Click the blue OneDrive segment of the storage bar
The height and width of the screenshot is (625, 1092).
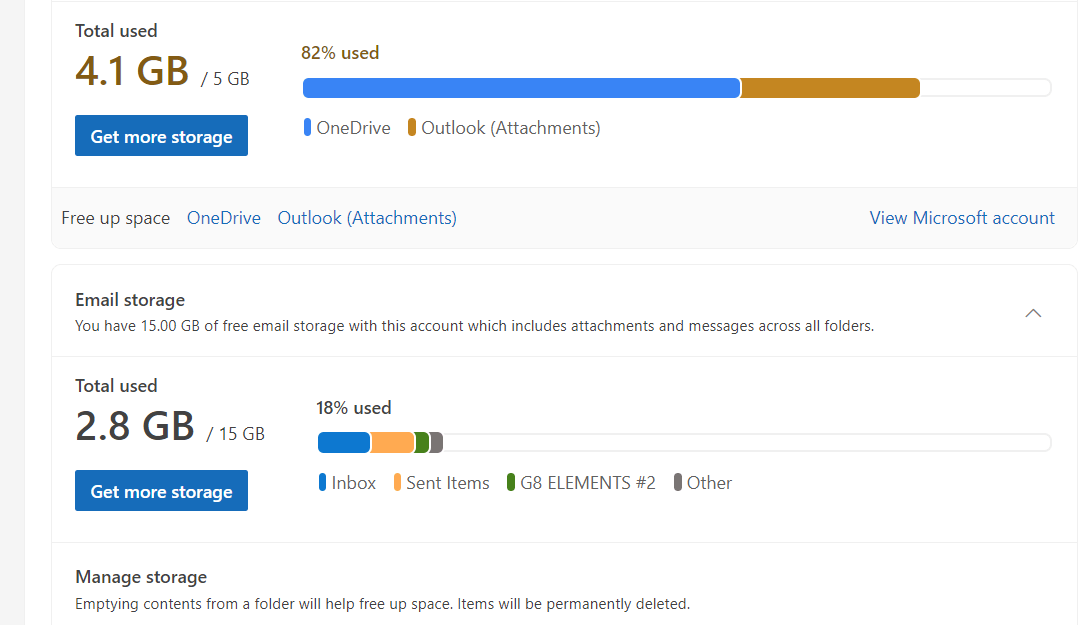point(520,87)
